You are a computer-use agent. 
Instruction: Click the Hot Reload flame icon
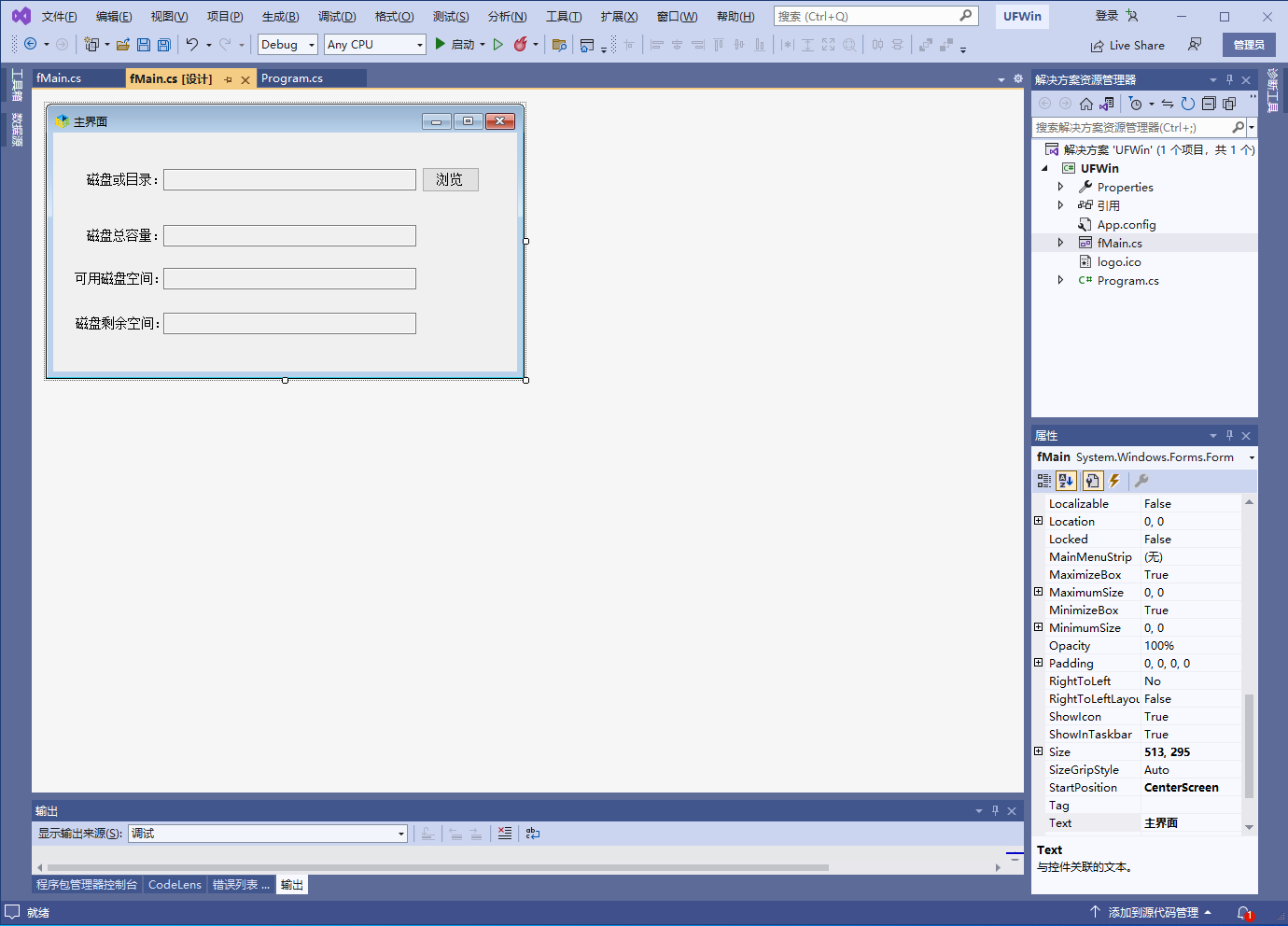(521, 44)
